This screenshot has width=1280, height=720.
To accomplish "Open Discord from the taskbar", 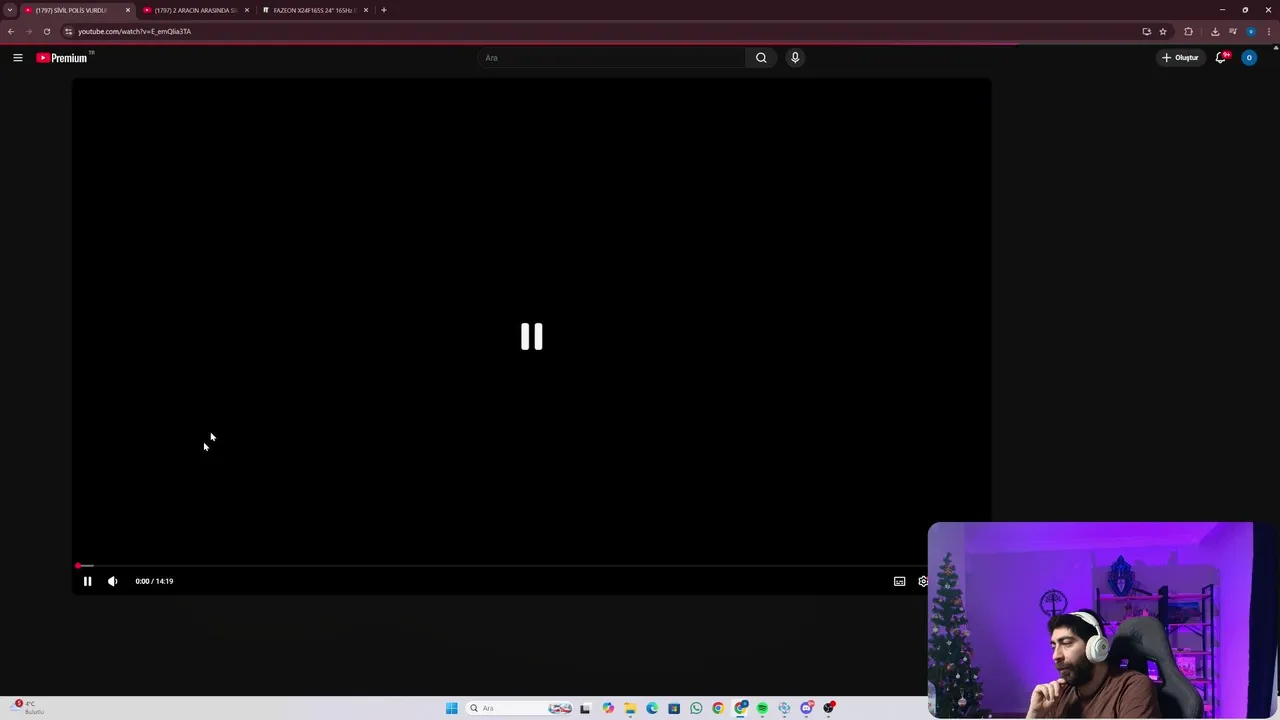I will [807, 708].
